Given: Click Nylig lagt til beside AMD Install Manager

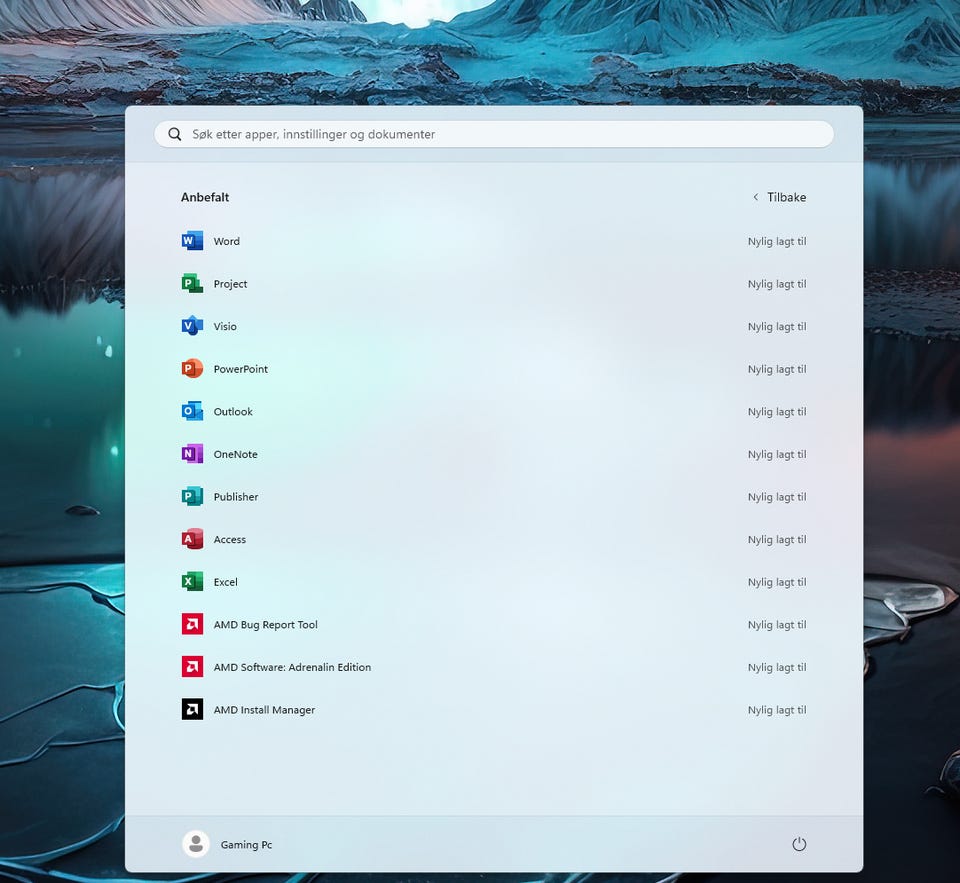Looking at the screenshot, I should point(777,710).
